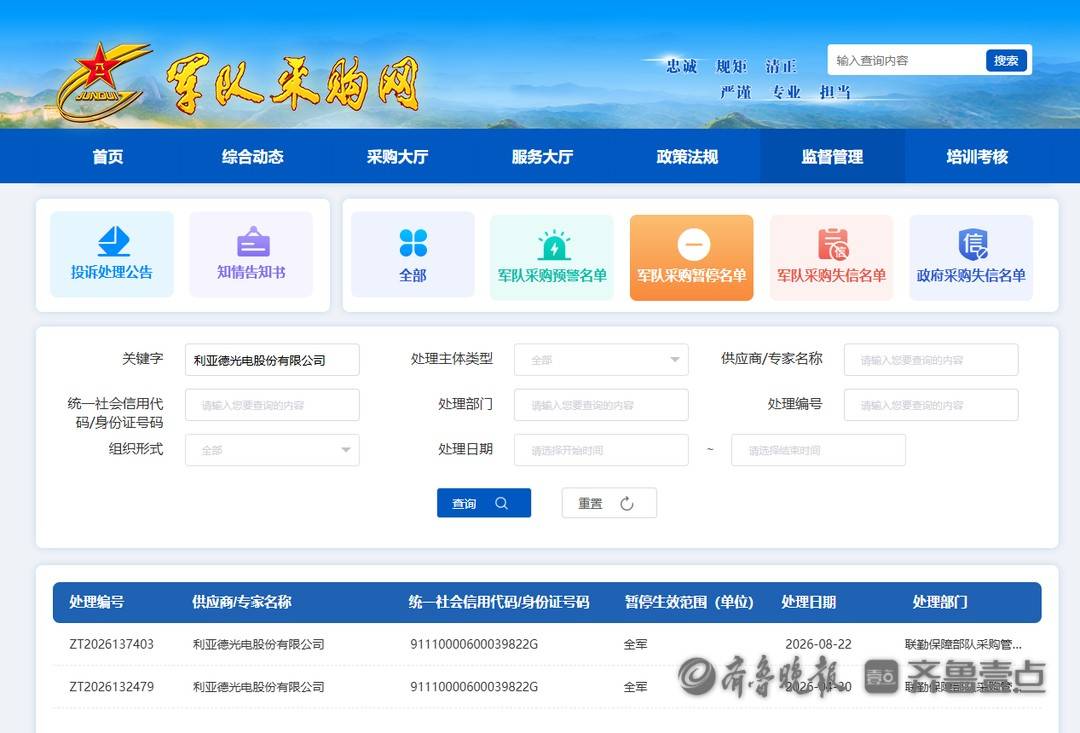The width and height of the screenshot is (1080, 733).
Task: Open the 采购大厅 menu item
Action: pyautogui.click(x=397, y=156)
